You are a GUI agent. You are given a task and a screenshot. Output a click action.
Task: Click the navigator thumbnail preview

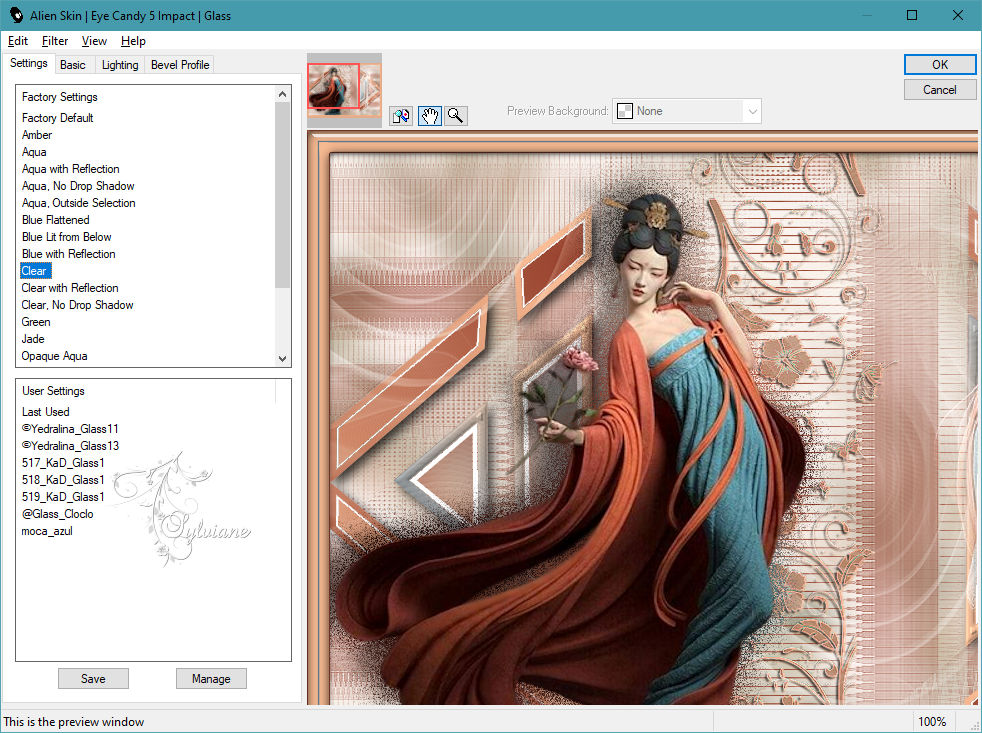pos(344,90)
